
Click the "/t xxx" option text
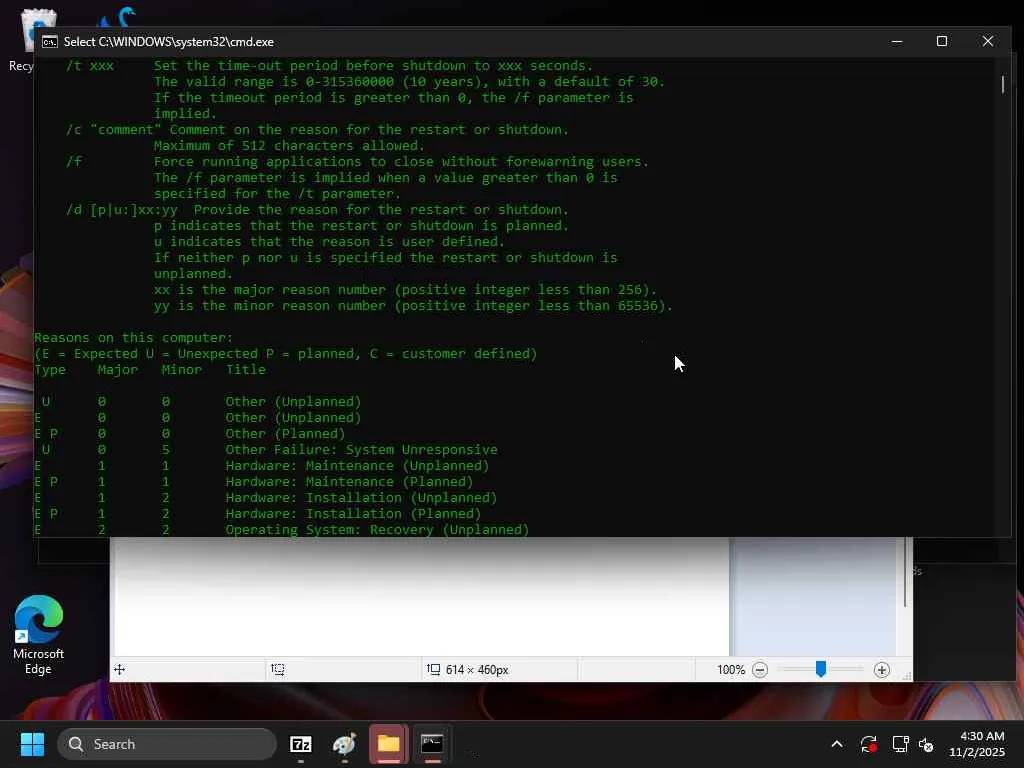pyautogui.click(x=90, y=66)
